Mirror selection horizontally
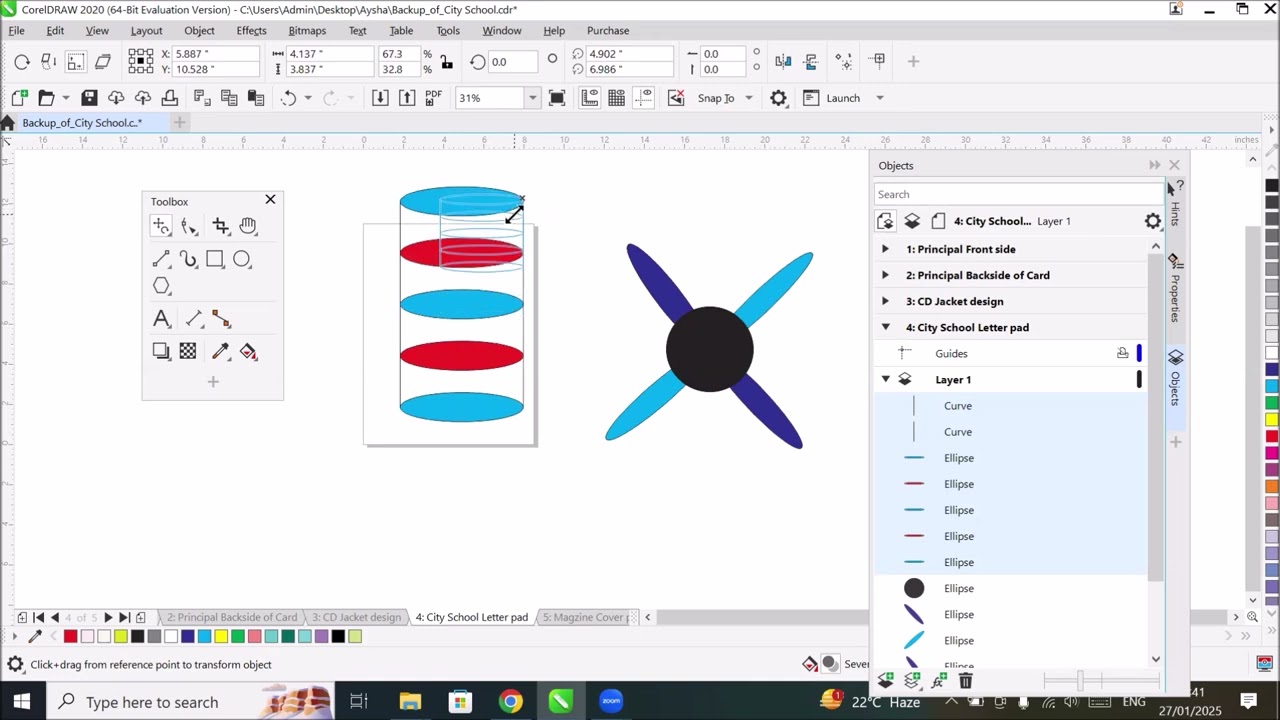The height and width of the screenshot is (720, 1280). click(x=783, y=61)
